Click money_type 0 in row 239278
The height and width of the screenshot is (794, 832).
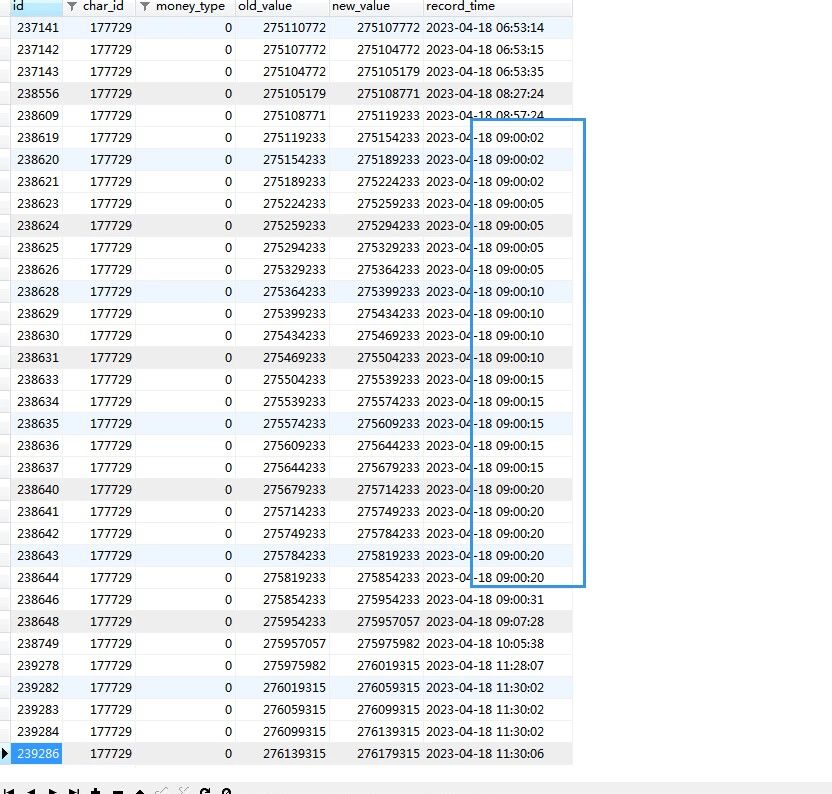[x=228, y=666]
